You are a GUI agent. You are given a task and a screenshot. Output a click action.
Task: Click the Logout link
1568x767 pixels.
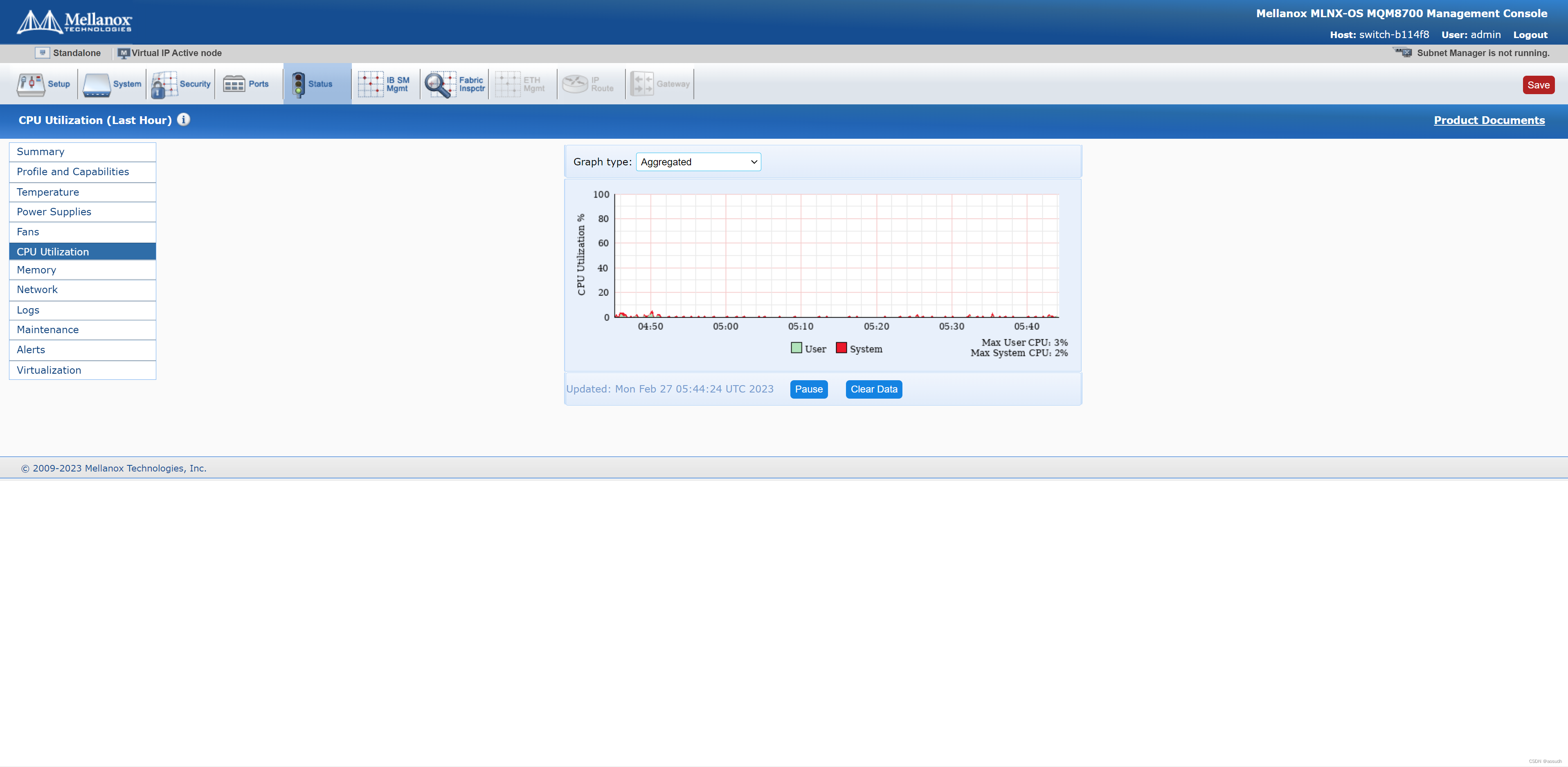[1530, 35]
